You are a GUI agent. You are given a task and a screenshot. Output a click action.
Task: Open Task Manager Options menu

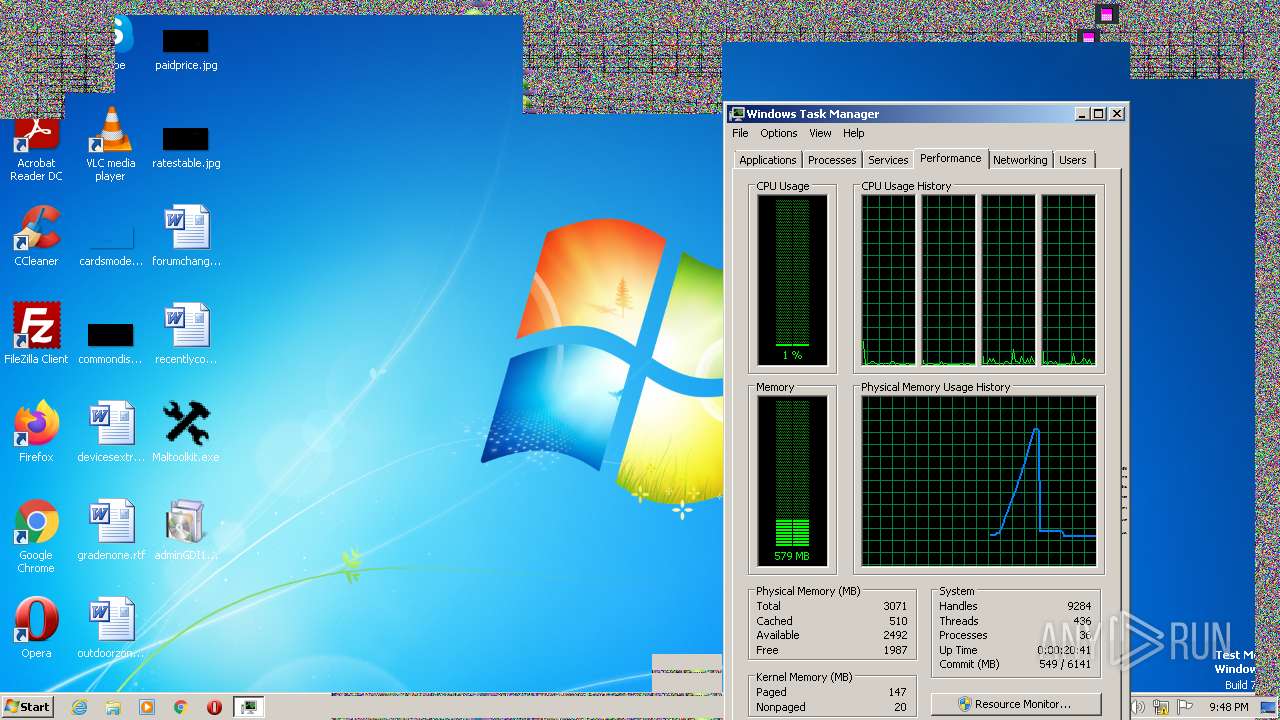[x=778, y=133]
